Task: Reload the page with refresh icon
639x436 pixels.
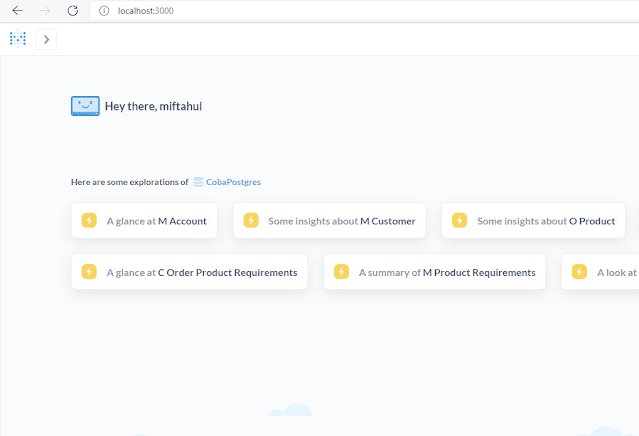Action: (x=73, y=11)
